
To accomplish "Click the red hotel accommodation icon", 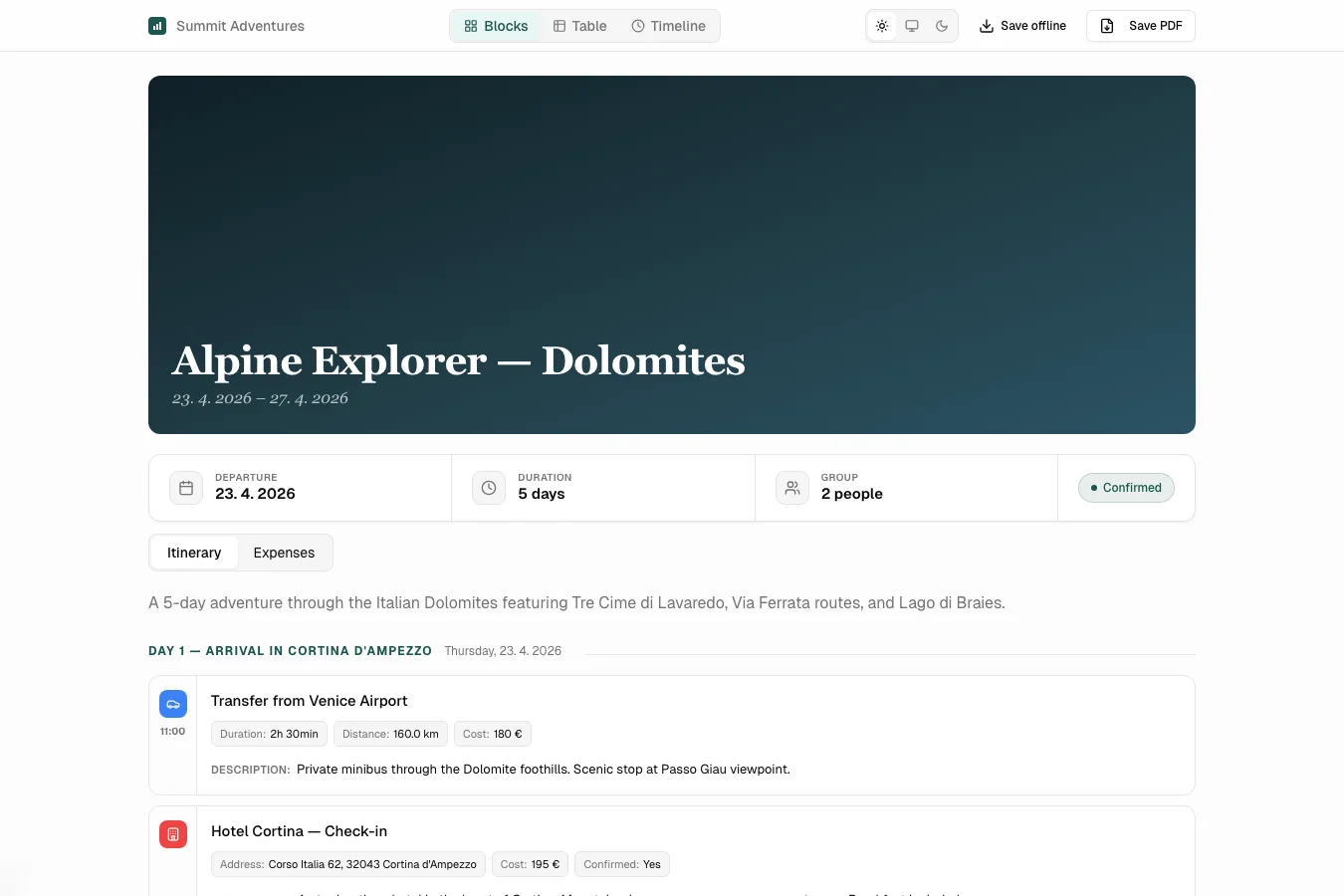I will 172,834.
